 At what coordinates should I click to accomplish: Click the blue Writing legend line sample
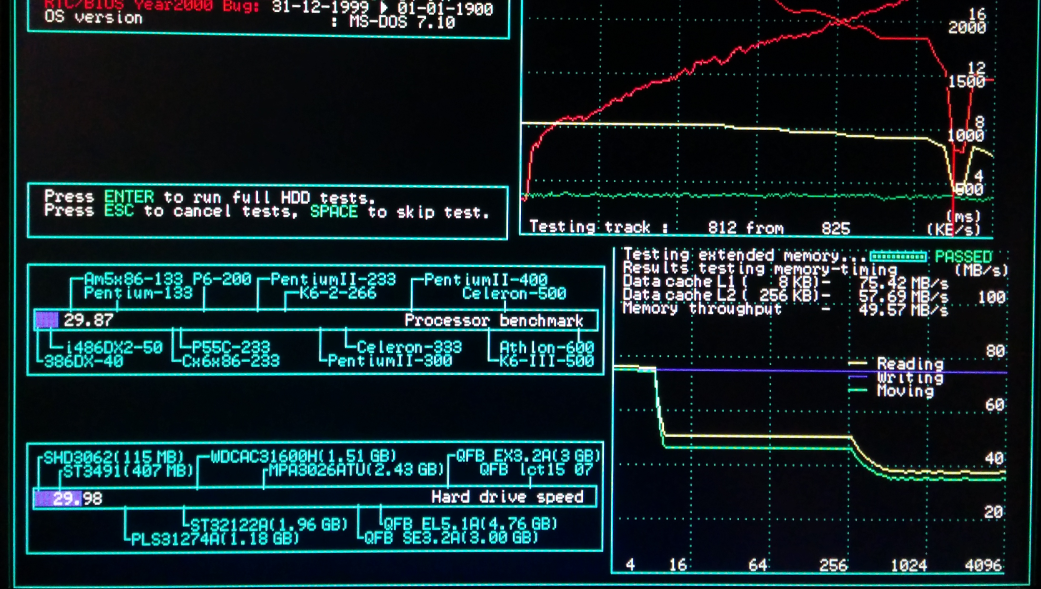click(x=858, y=377)
